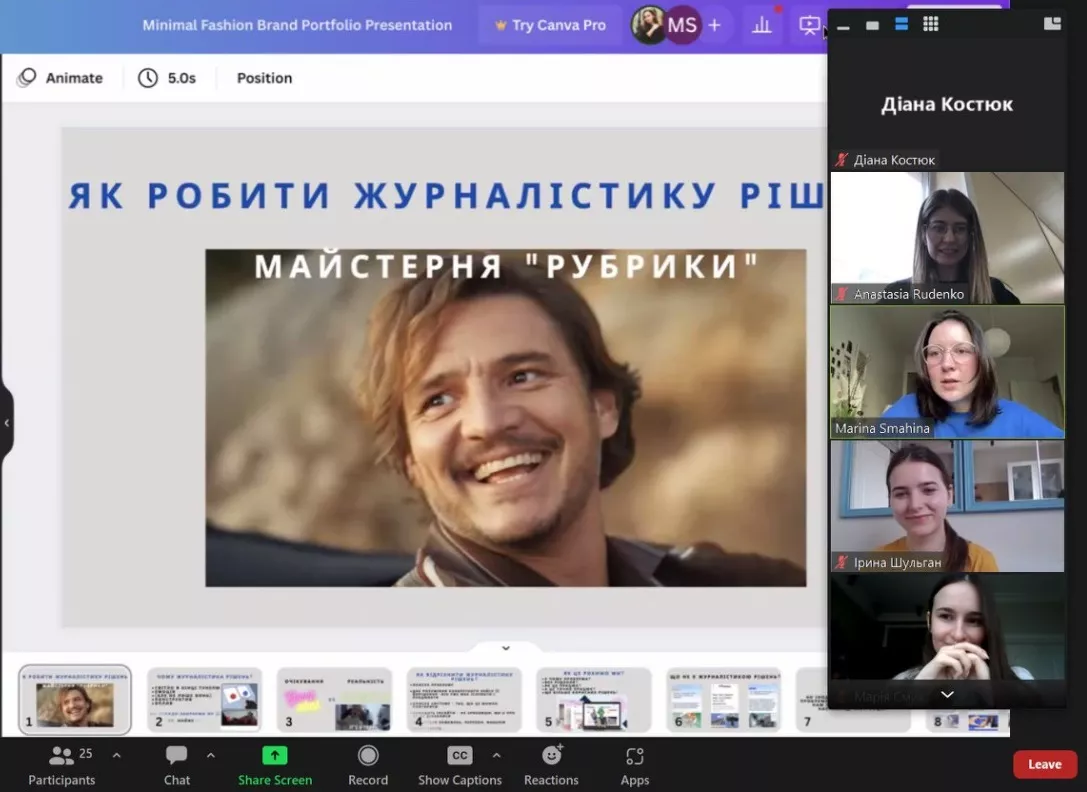Collapse the video strip with down chevron
The image size is (1087, 792).
[946, 694]
